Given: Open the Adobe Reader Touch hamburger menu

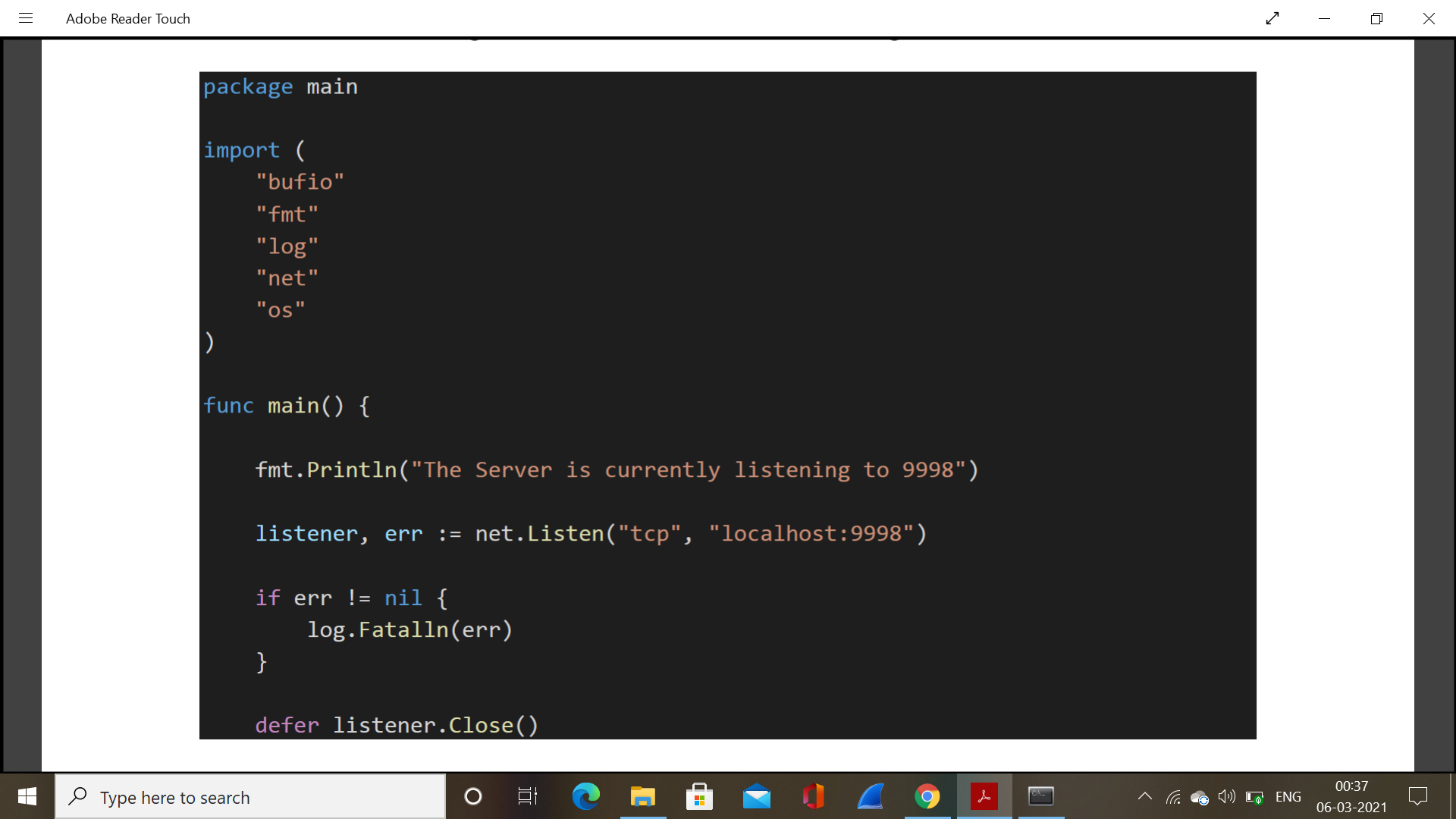Looking at the screenshot, I should (x=26, y=18).
